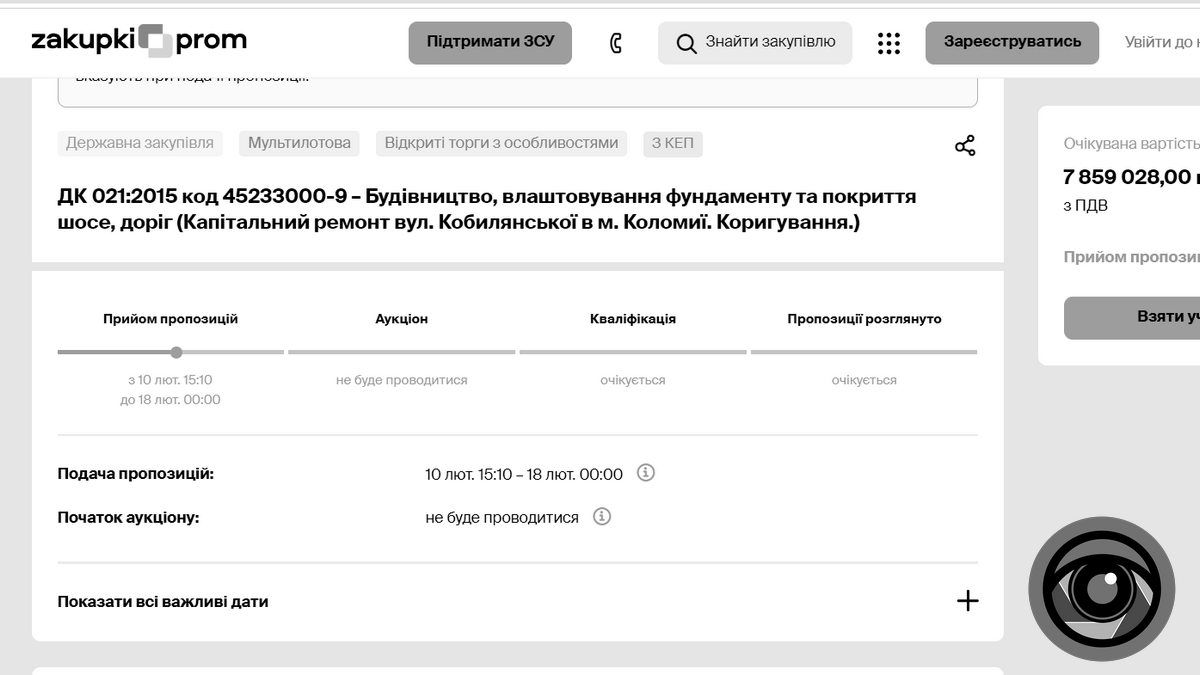Select the З КЕП tag
1200x675 pixels.
(x=673, y=143)
